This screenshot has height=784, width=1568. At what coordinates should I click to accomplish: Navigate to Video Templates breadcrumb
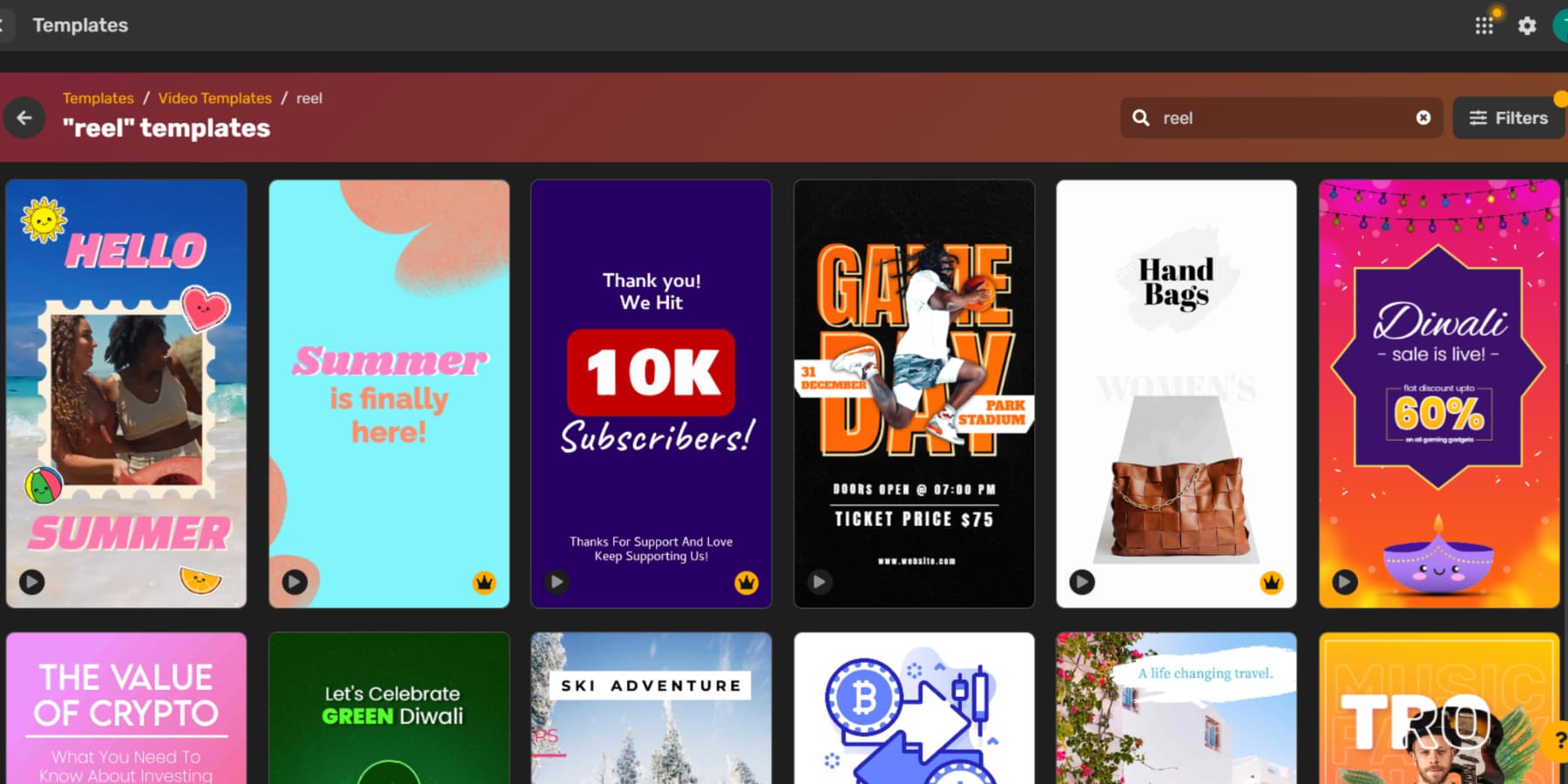tap(214, 98)
